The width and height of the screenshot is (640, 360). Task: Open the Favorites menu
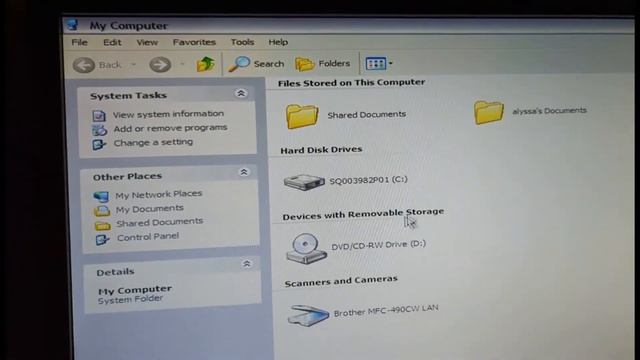194,42
